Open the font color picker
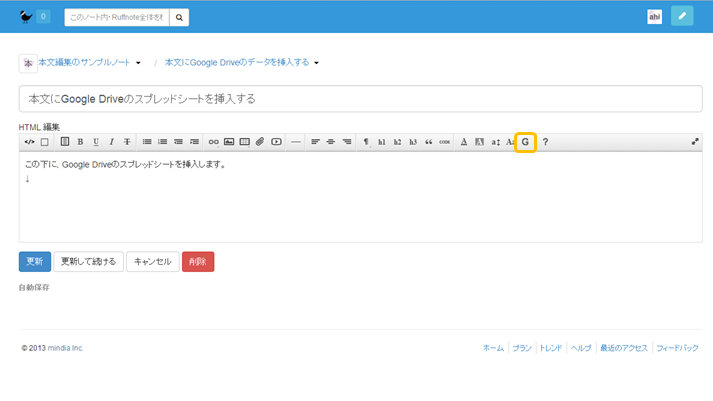Image resolution: width=713 pixels, height=401 pixels. pos(464,142)
